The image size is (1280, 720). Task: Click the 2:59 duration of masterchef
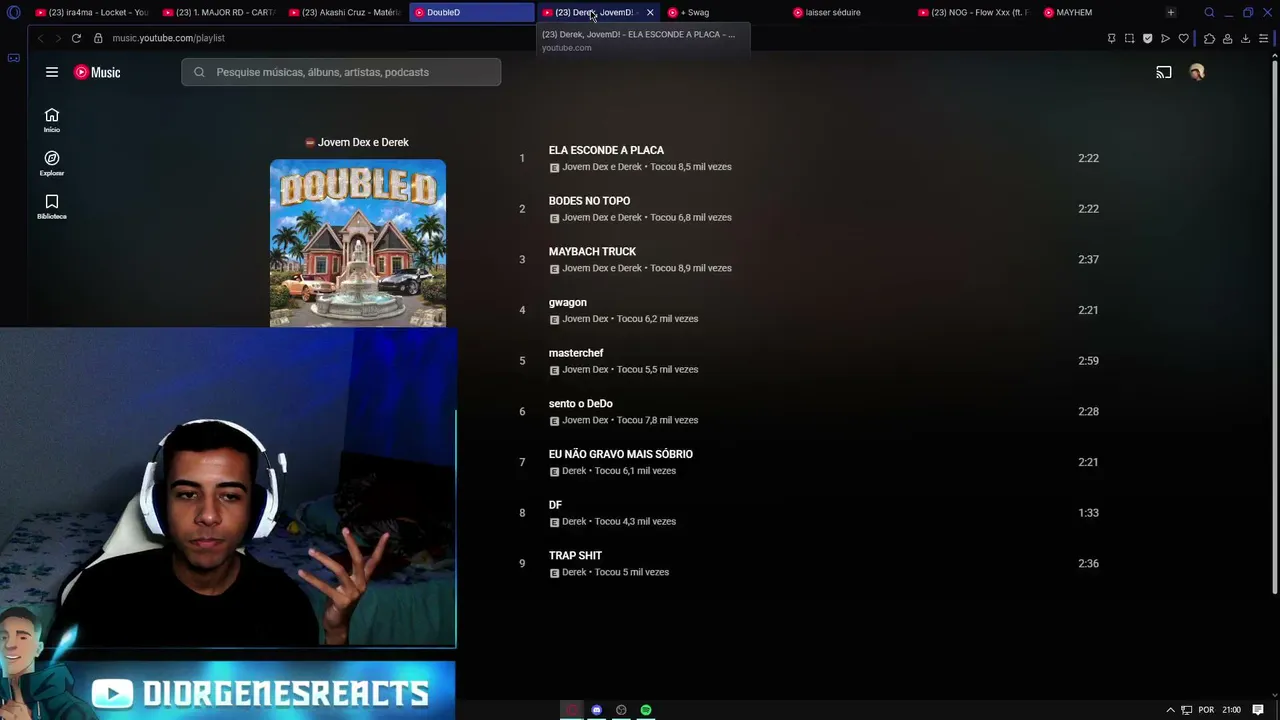tap(1088, 361)
